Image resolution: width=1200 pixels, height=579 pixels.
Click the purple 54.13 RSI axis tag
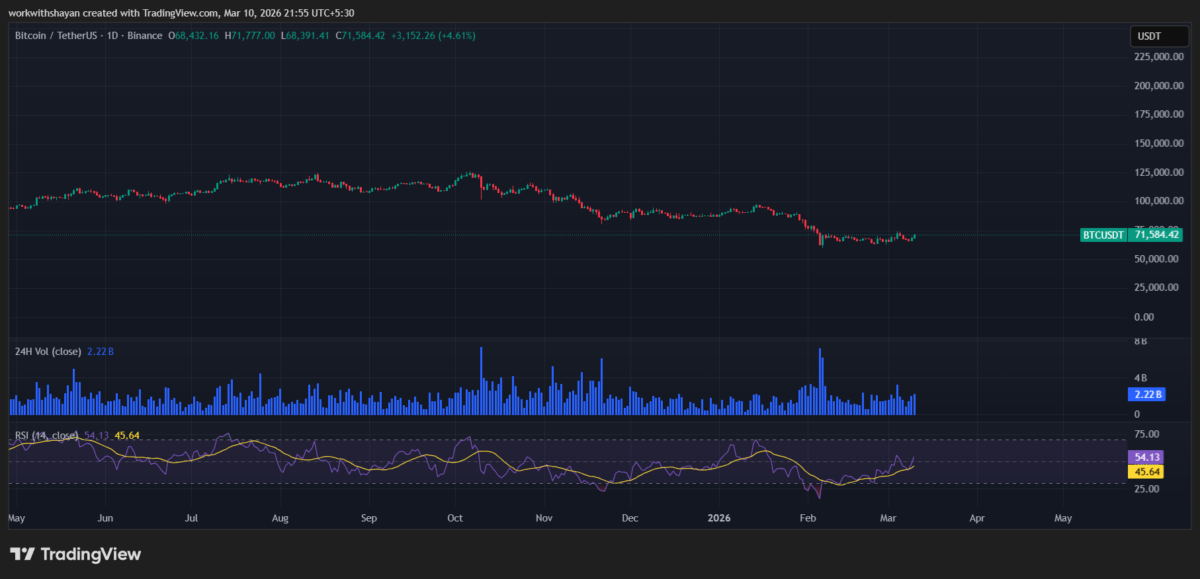click(x=1143, y=457)
